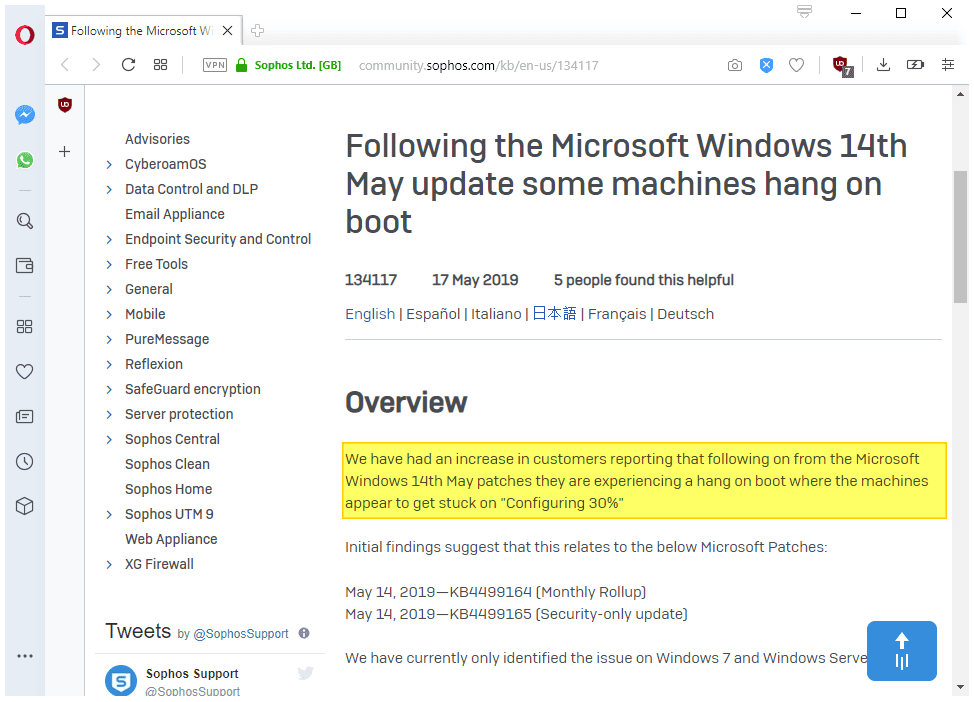Bookmark this page with the heart icon
974x702 pixels.
click(796, 65)
